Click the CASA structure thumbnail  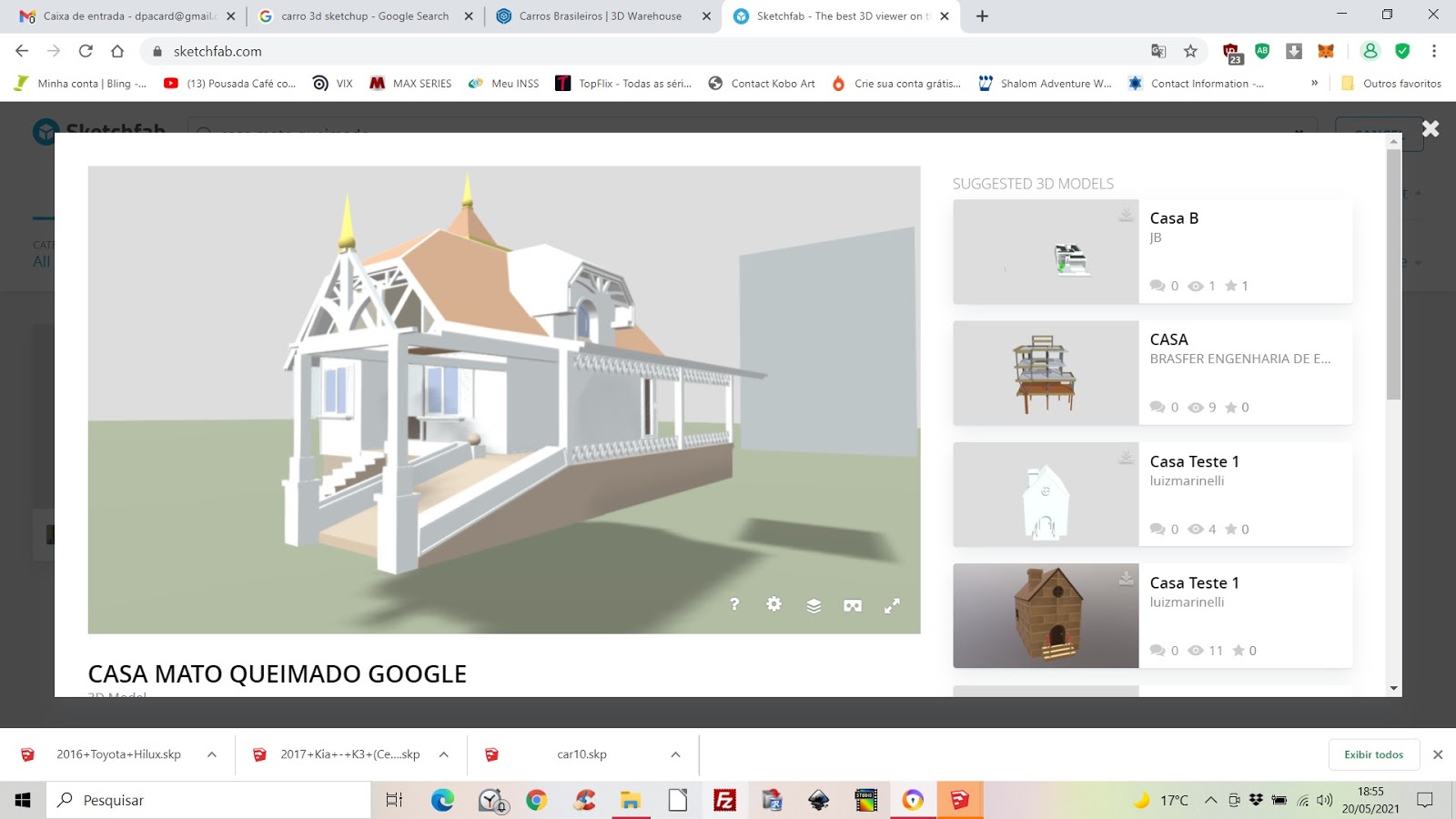(x=1046, y=373)
